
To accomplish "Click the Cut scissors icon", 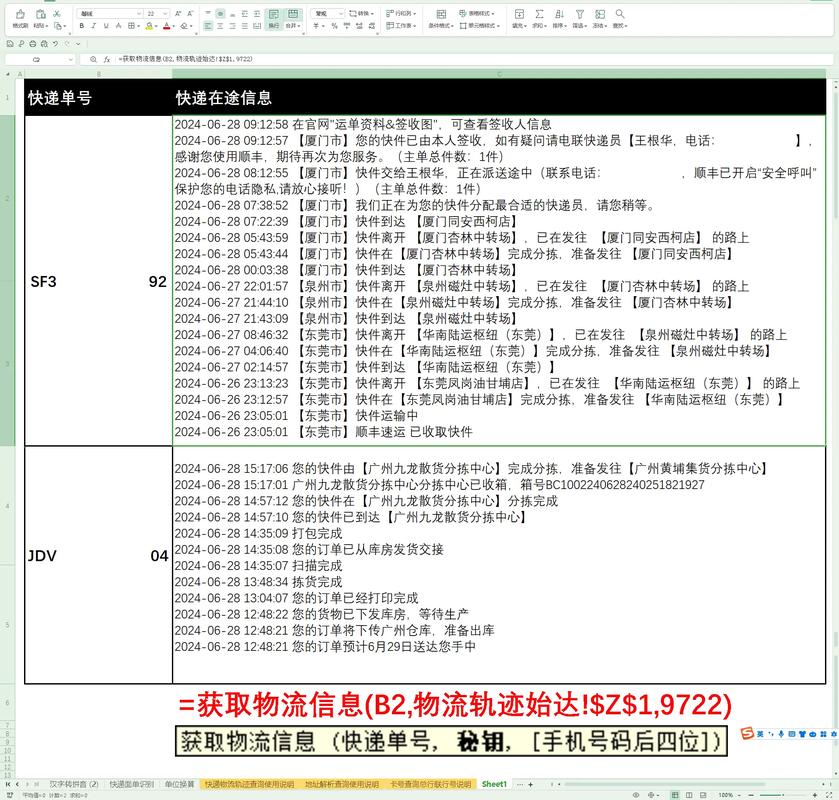I will pos(57,14).
